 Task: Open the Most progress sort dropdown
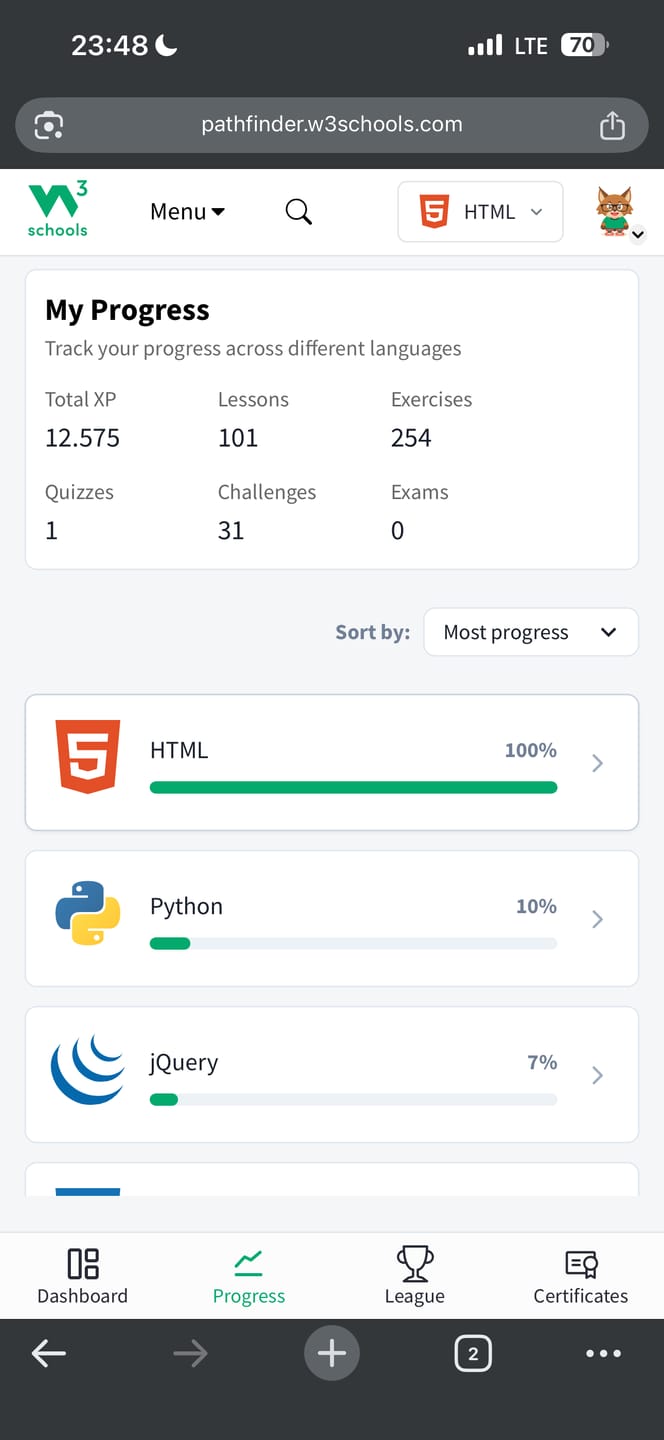click(531, 632)
